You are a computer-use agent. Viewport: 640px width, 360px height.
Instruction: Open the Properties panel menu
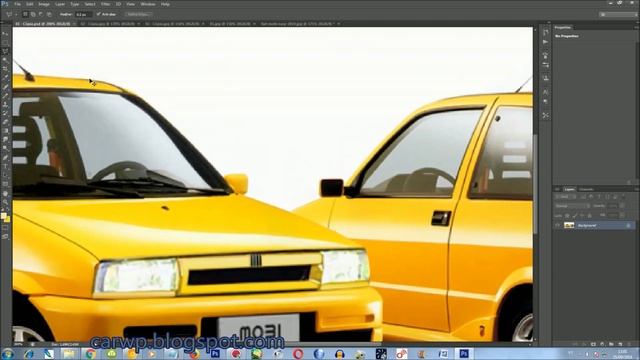pyautogui.click(x=637, y=27)
